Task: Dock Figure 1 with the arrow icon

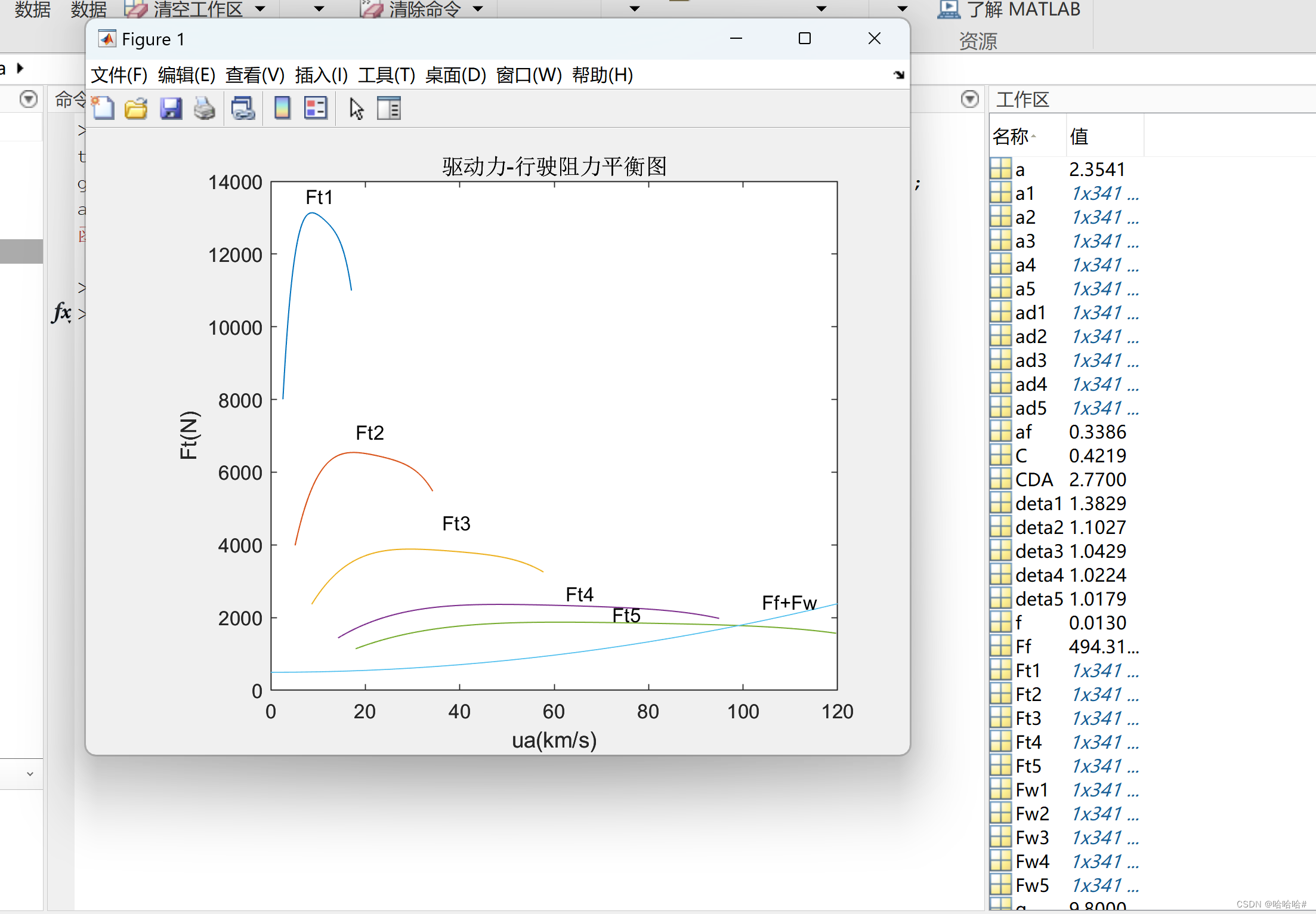Action: tap(899, 75)
